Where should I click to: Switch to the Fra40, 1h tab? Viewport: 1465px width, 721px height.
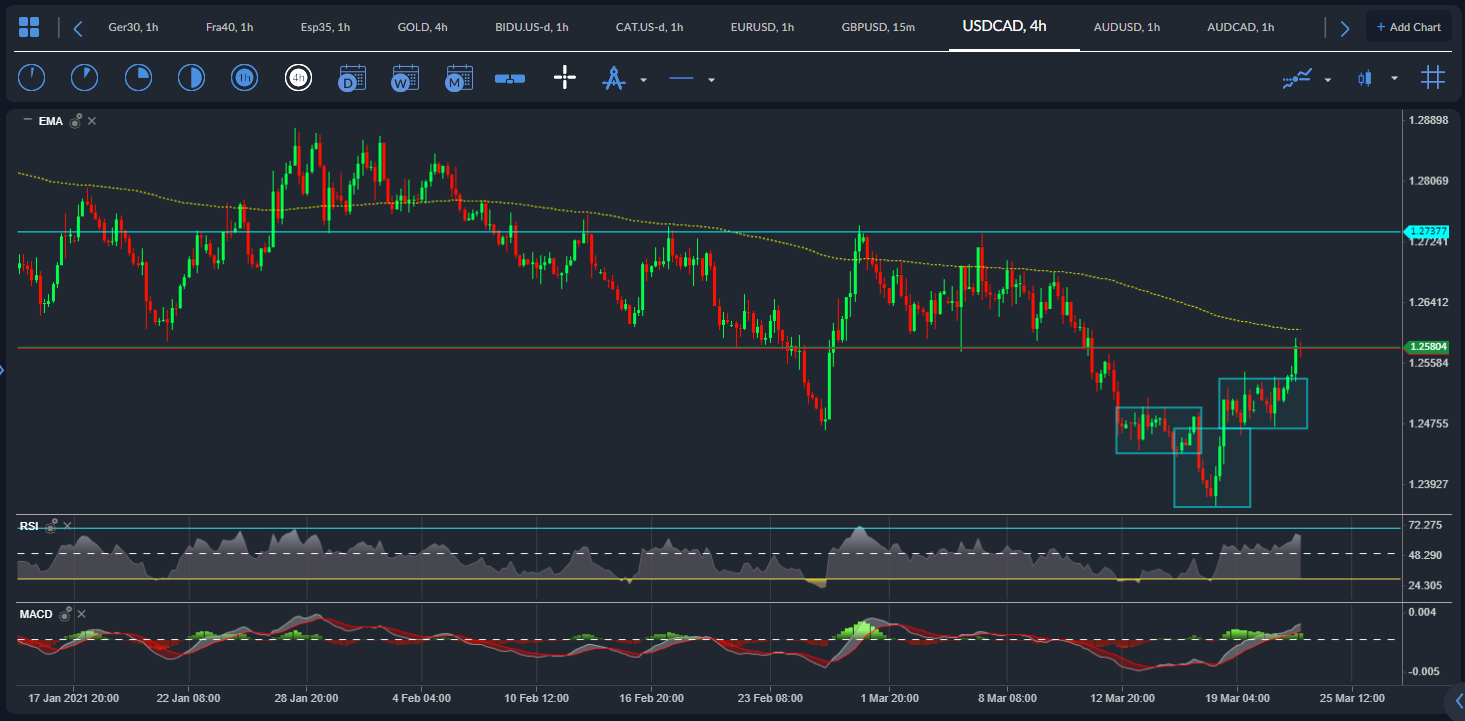[228, 27]
